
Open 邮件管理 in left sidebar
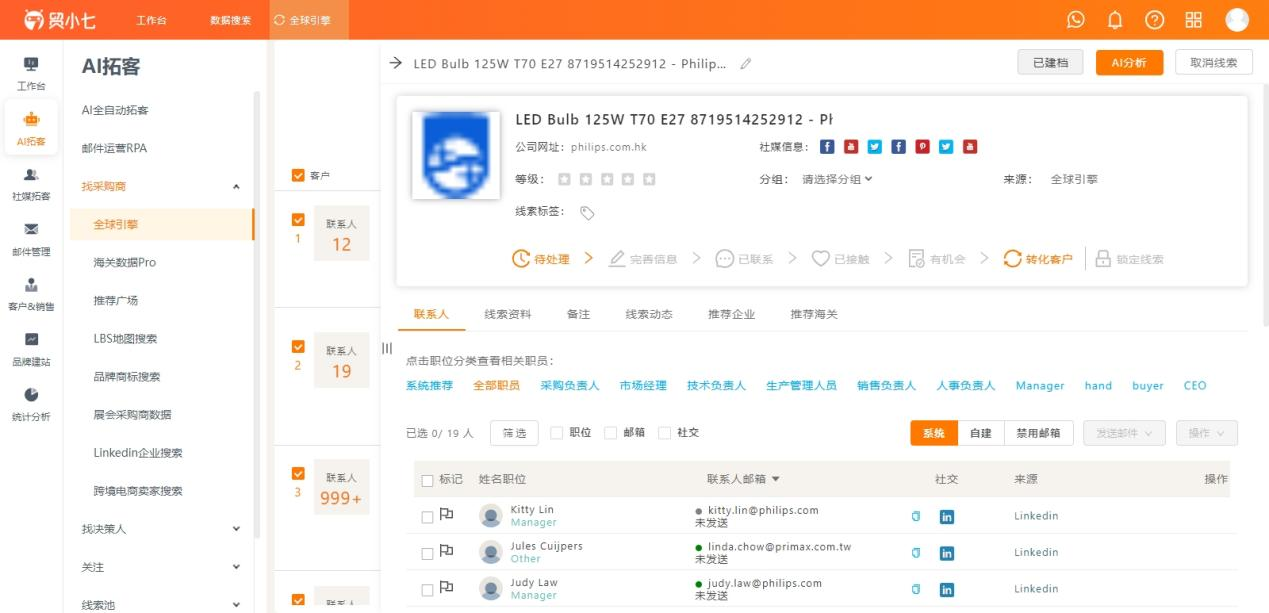[31, 238]
